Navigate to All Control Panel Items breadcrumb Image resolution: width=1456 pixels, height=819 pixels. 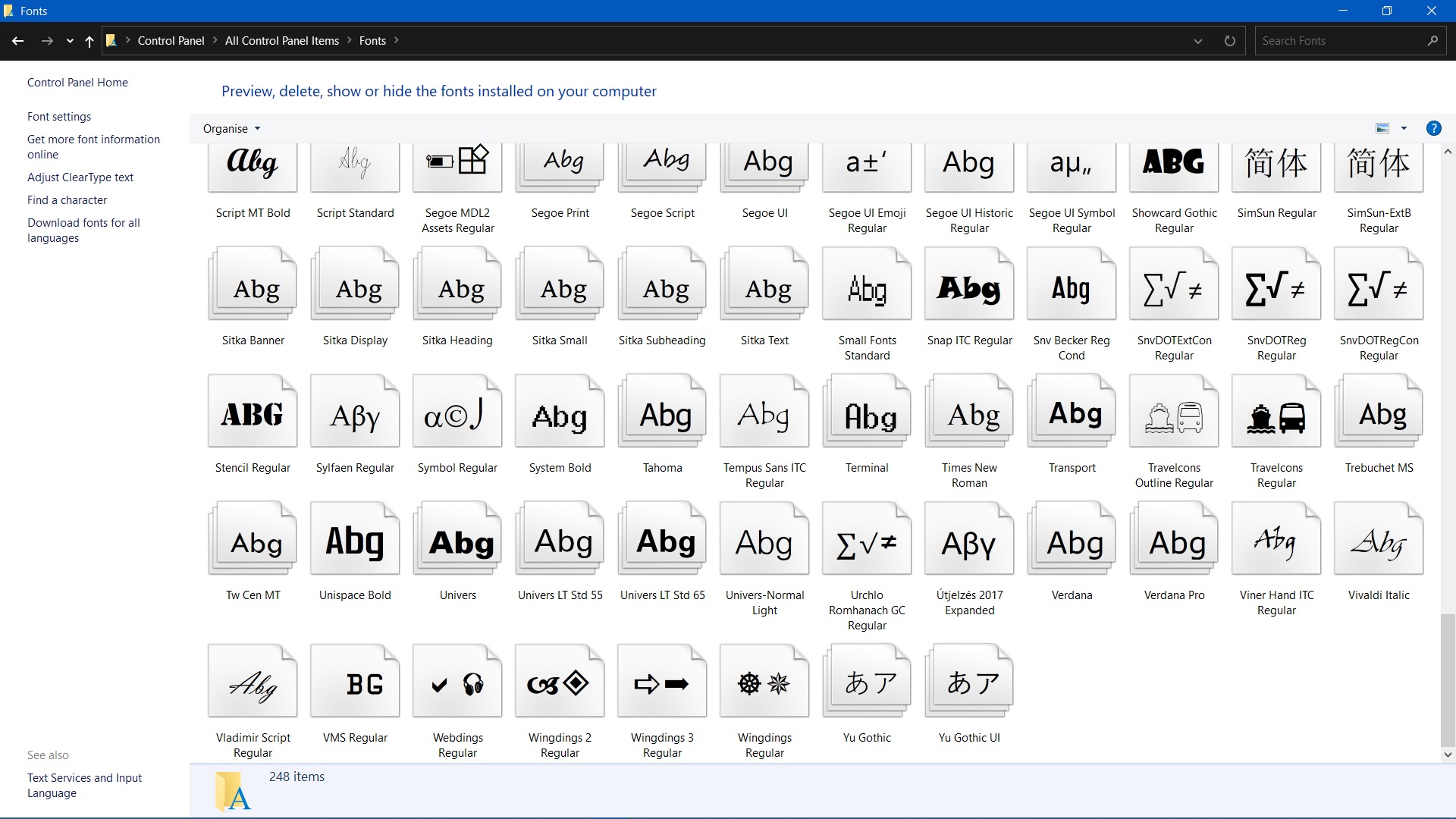pyautogui.click(x=282, y=41)
